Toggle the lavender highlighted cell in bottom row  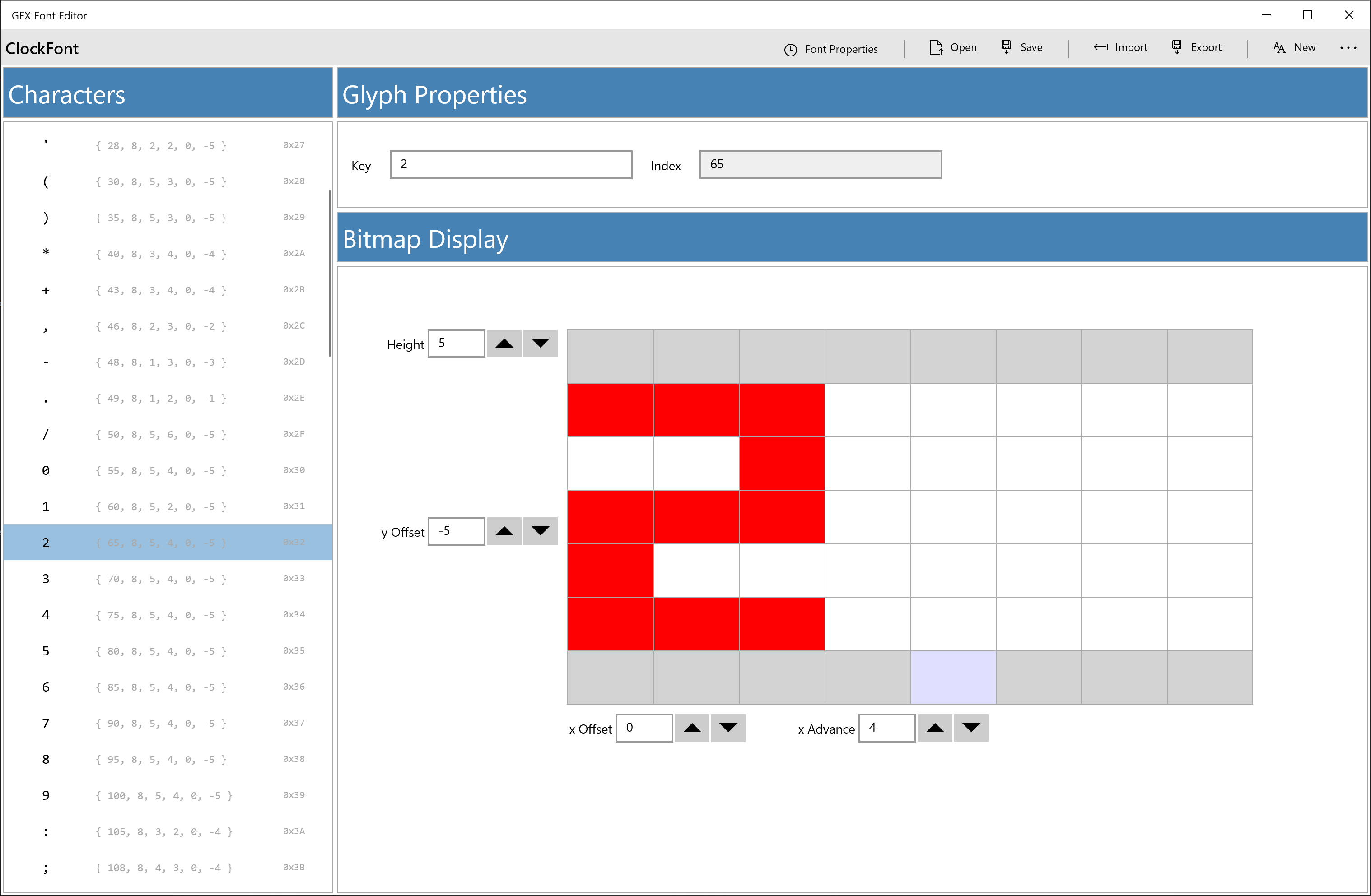coord(953,677)
